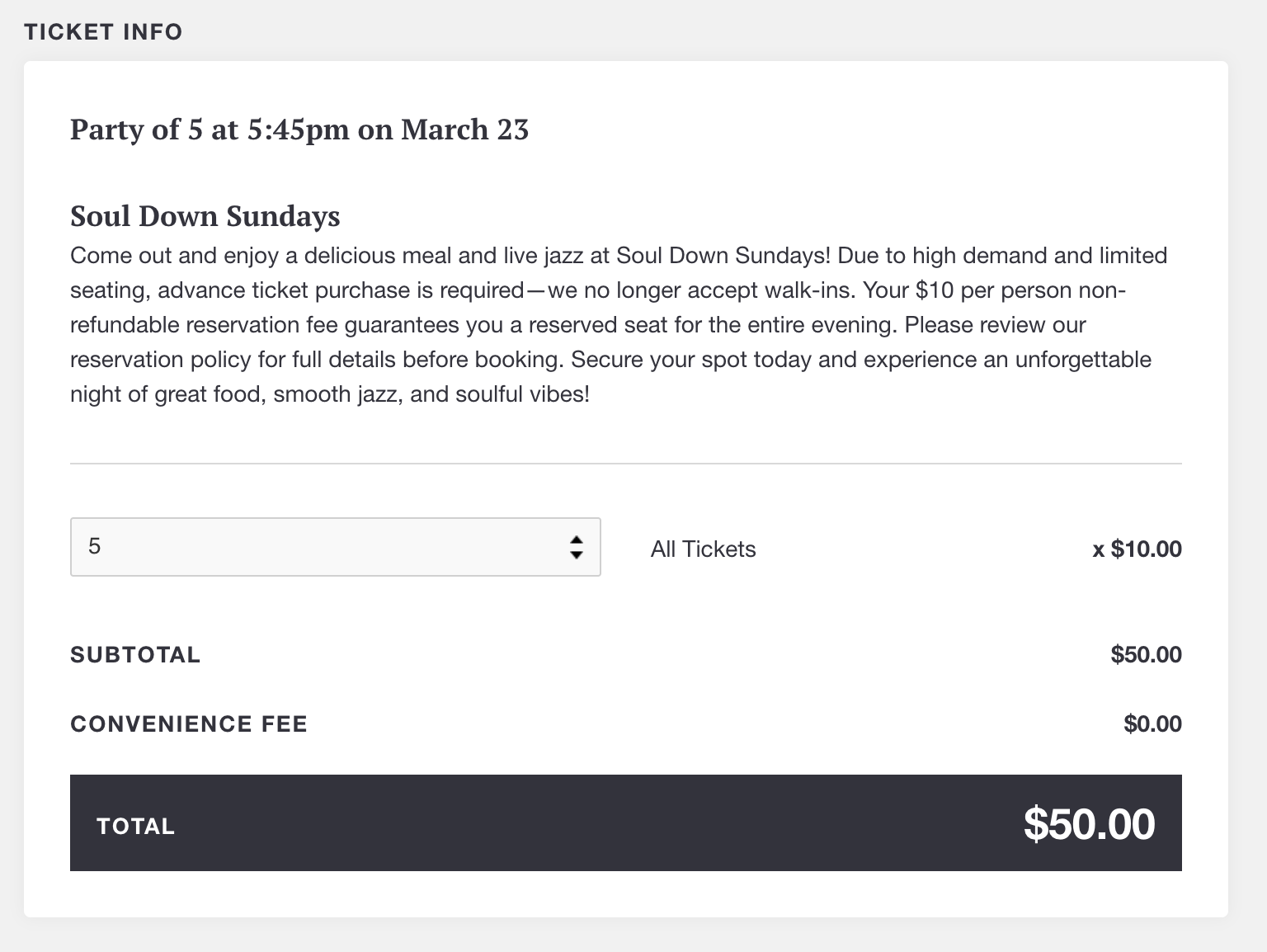This screenshot has width=1267, height=952.
Task: Click the TICKET INFO heading
Action: [103, 32]
